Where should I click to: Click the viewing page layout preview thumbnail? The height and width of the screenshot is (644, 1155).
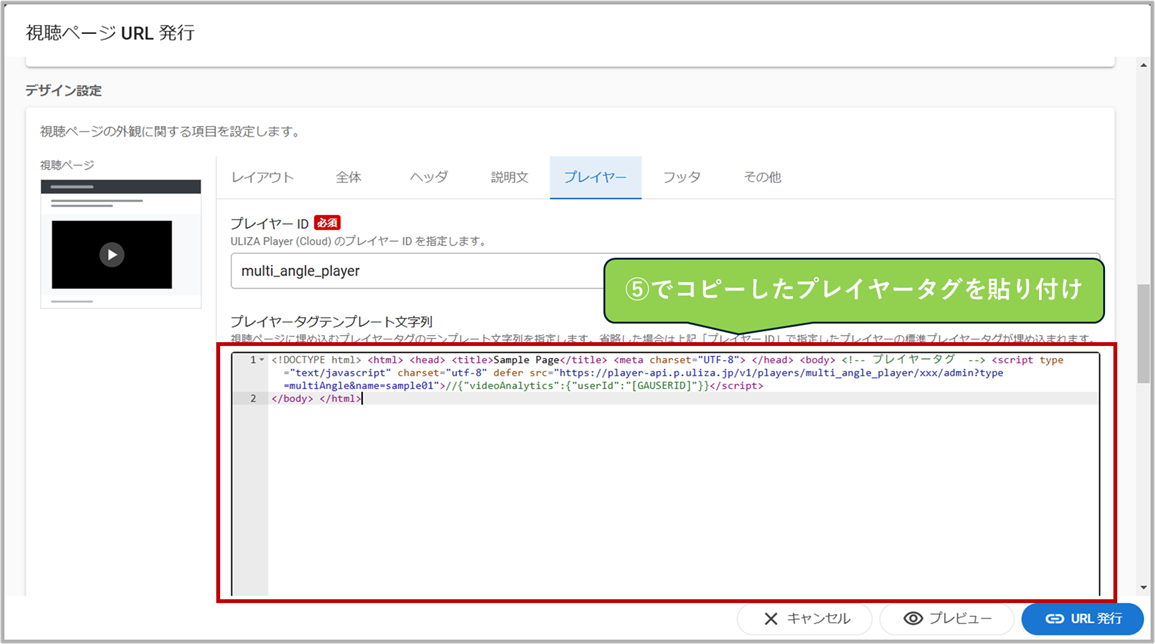[x=121, y=243]
